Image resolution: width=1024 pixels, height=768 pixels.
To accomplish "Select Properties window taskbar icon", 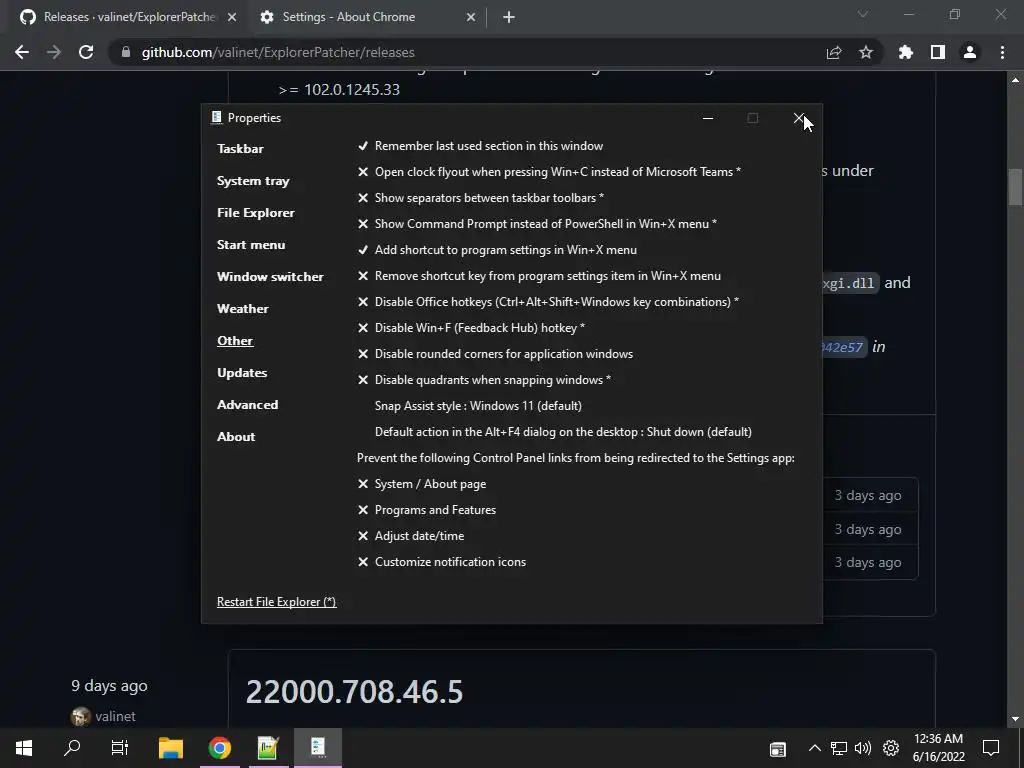I will 317,748.
